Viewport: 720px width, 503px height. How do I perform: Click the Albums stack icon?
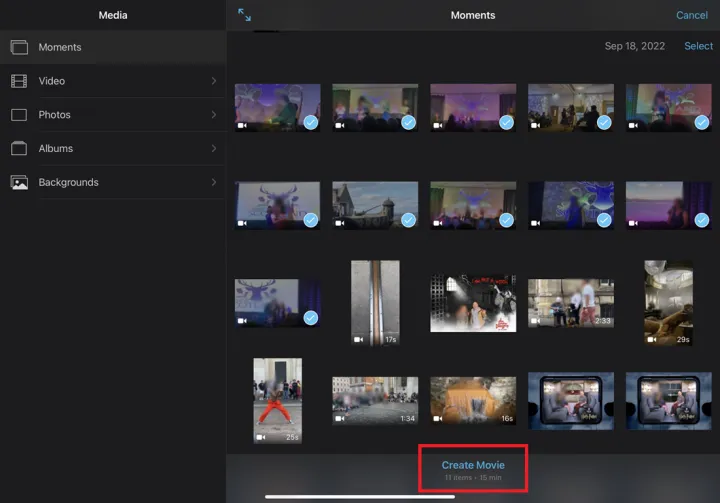19,149
